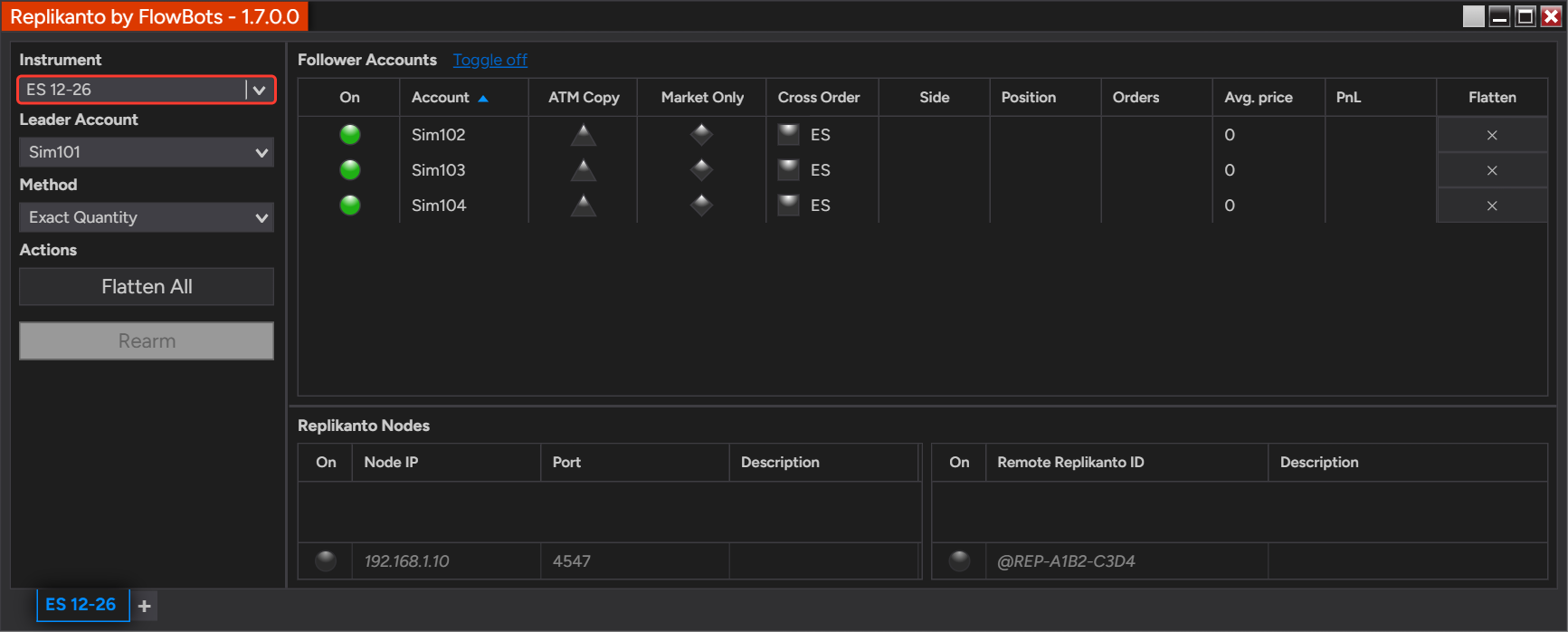Select the Sim104 account cell
Screen dimensions: 1568x632
(464, 206)
